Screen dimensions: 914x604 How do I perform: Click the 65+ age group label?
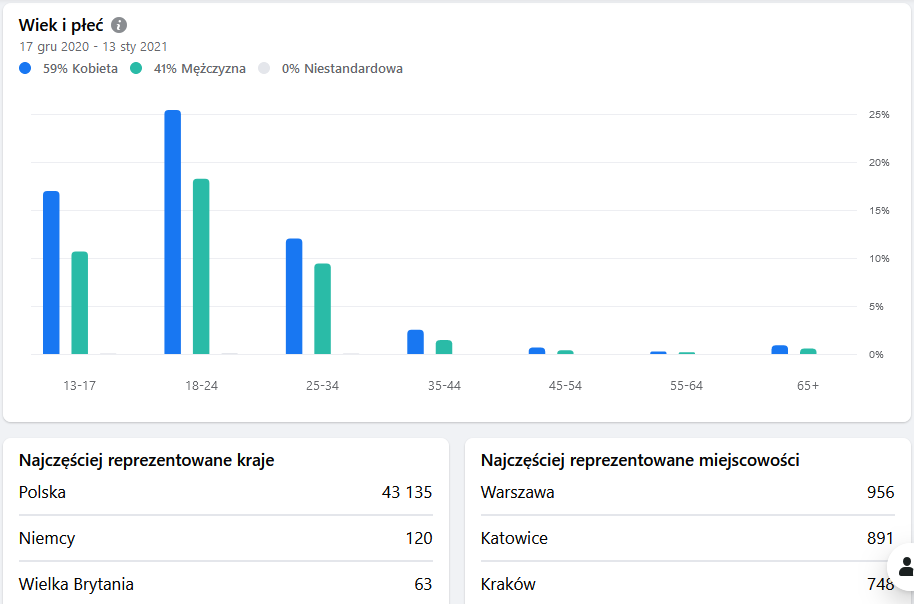(x=808, y=386)
